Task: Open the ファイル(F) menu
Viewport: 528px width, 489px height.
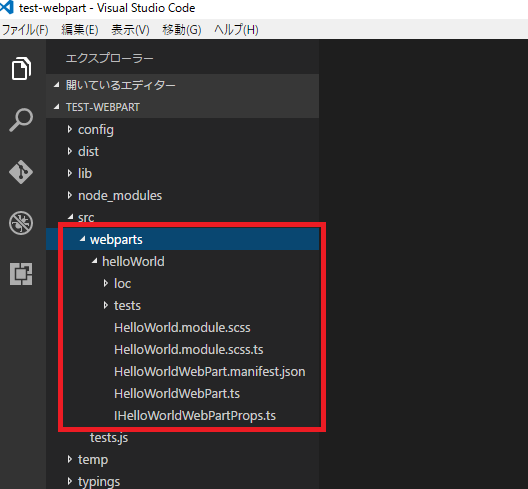Action: 25,30
